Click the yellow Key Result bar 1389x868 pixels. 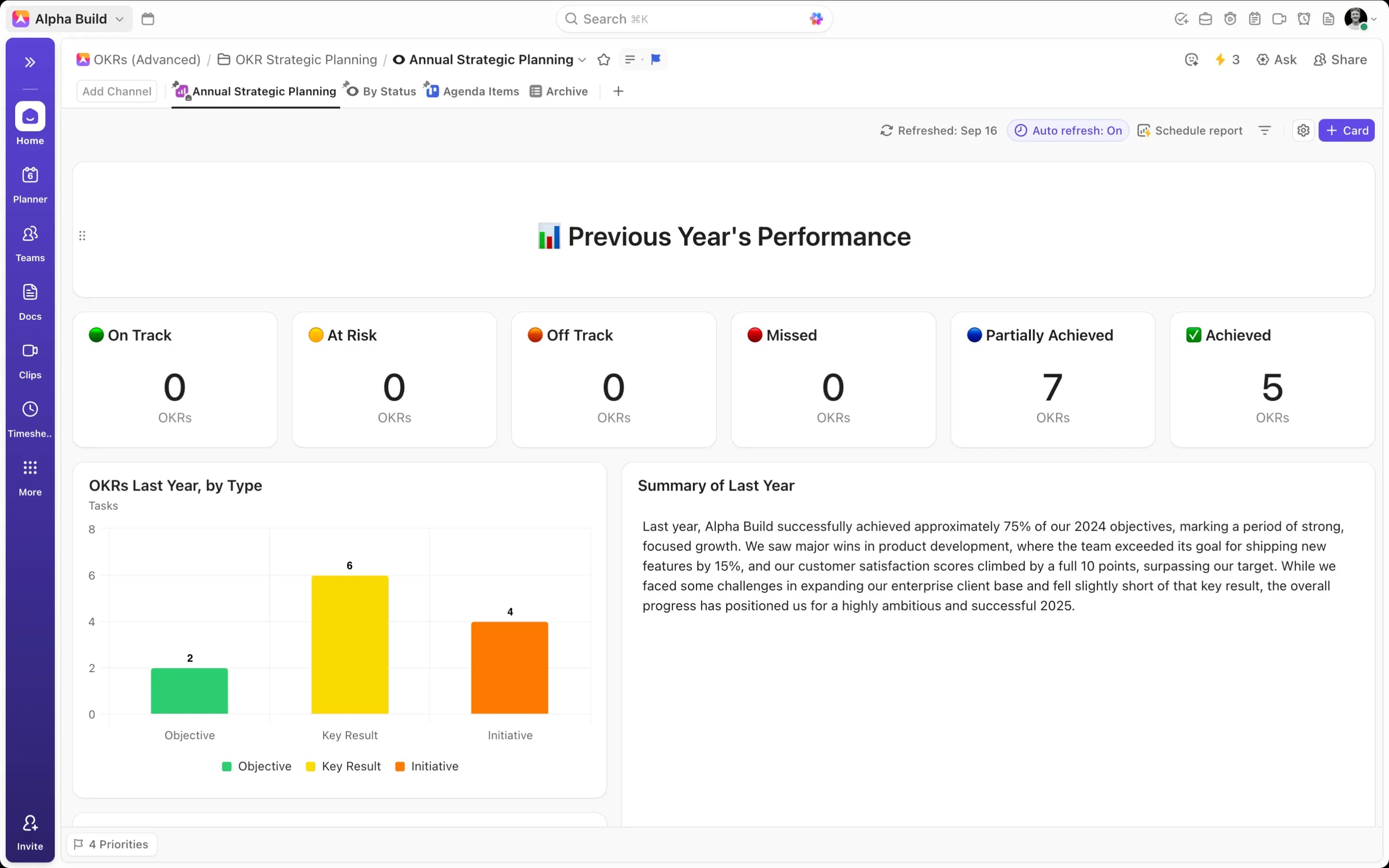(350, 644)
